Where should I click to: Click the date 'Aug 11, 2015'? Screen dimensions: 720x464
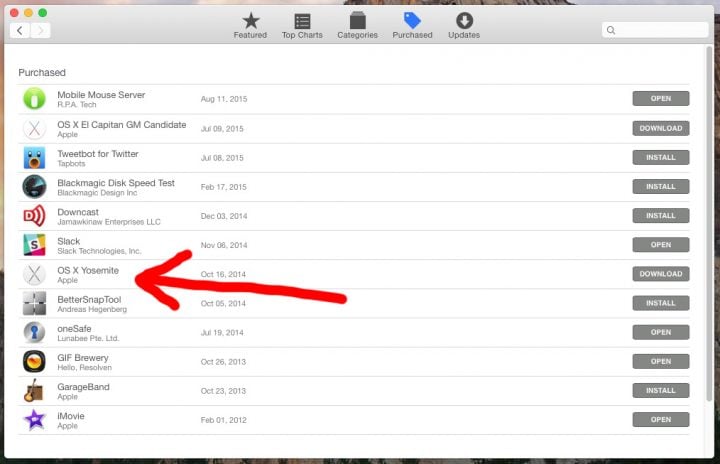tap(224, 99)
